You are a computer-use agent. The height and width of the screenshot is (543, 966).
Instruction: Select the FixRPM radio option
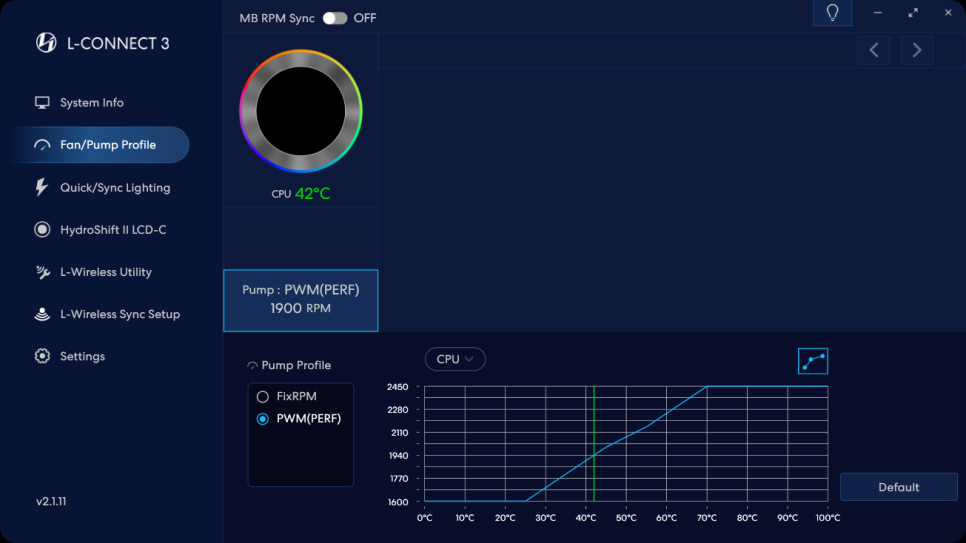263,397
